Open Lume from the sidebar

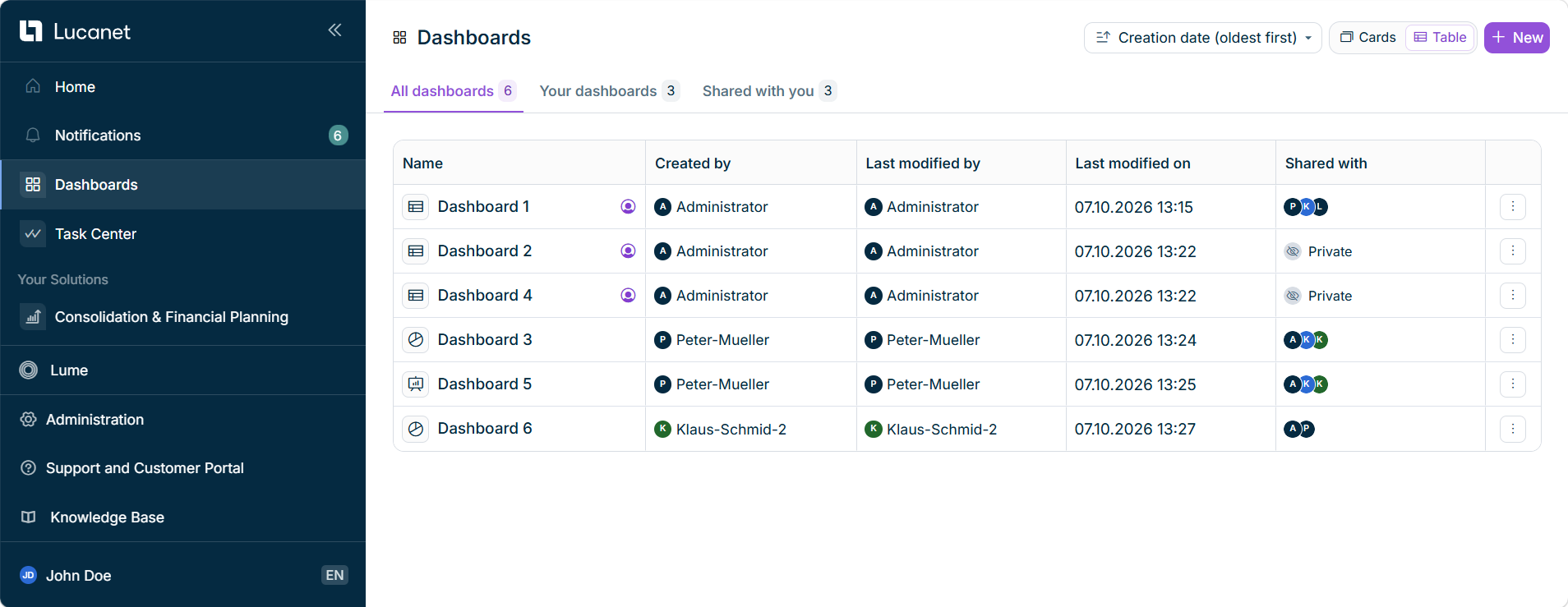tap(183, 370)
